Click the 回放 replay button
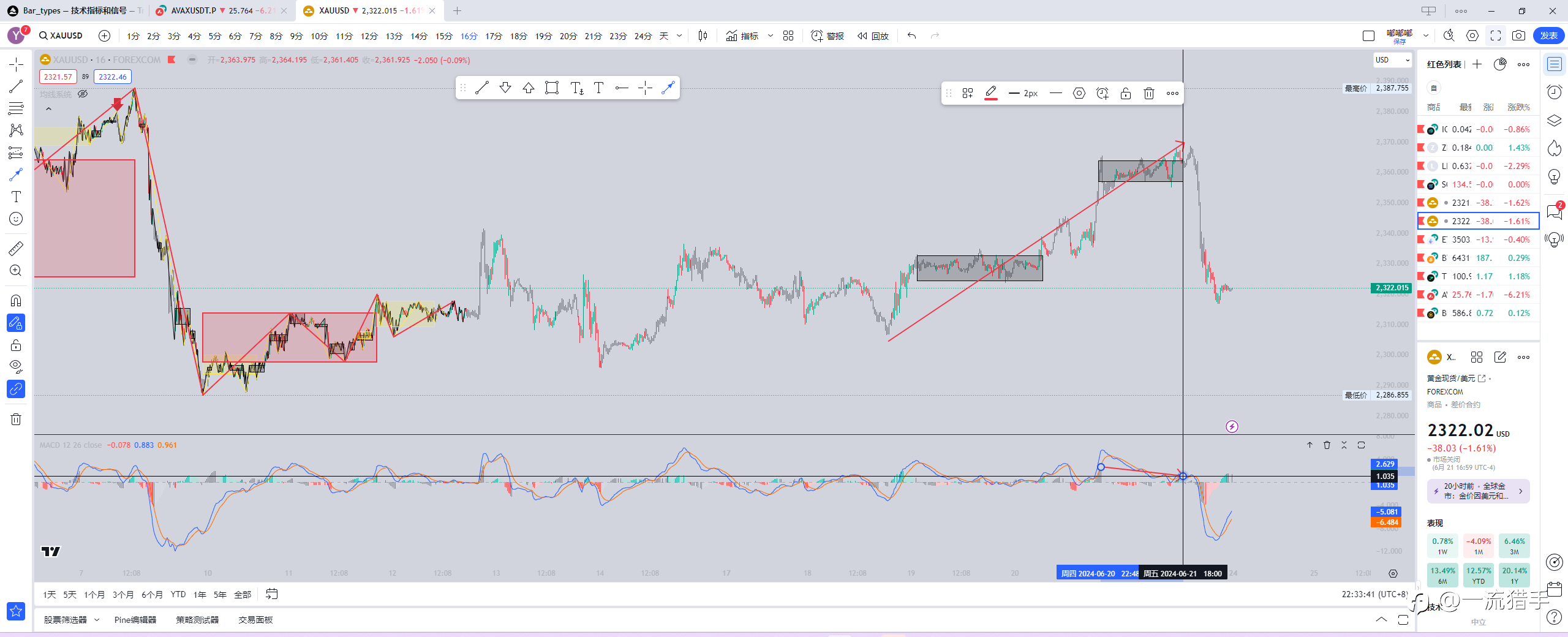 tap(873, 36)
